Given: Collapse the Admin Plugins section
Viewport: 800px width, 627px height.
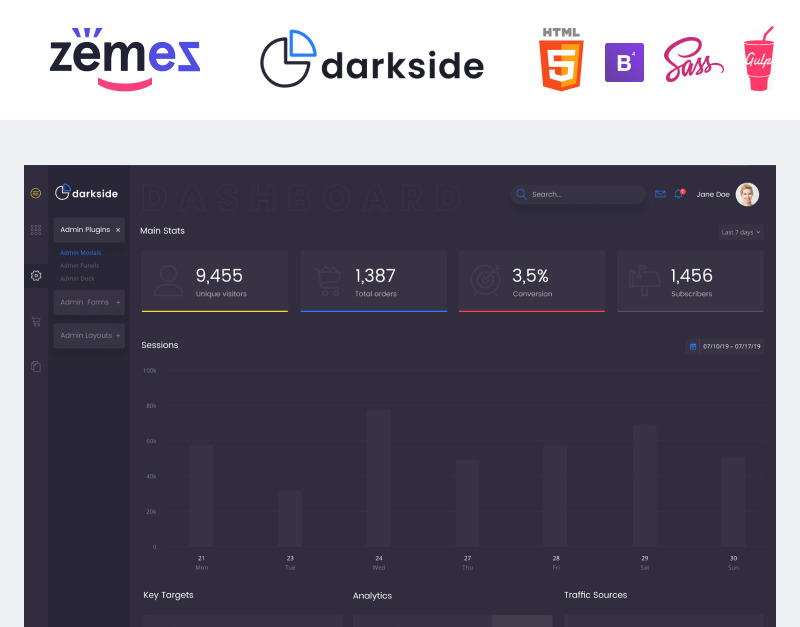Looking at the screenshot, I should point(117,230).
